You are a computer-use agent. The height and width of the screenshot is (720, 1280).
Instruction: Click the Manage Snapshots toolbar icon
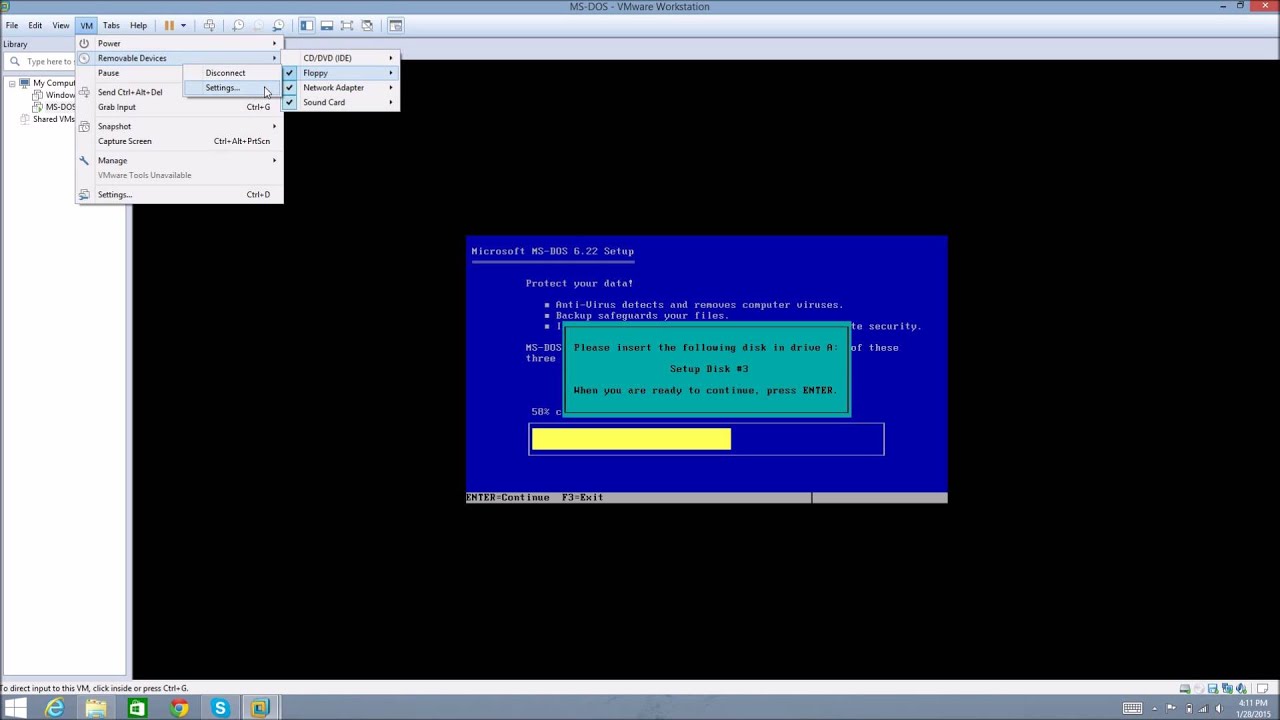tap(278, 25)
